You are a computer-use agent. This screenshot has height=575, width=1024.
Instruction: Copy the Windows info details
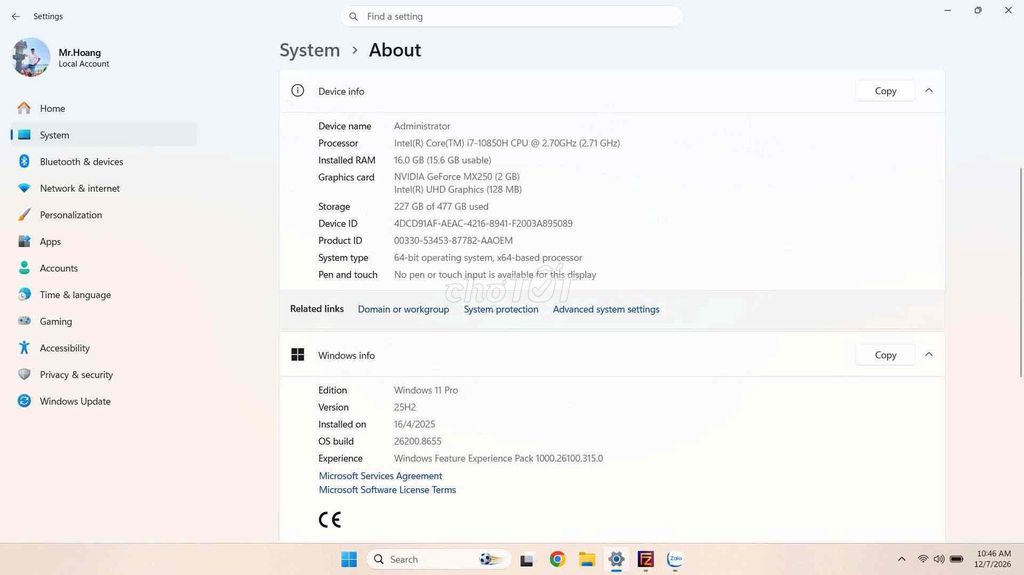click(885, 355)
